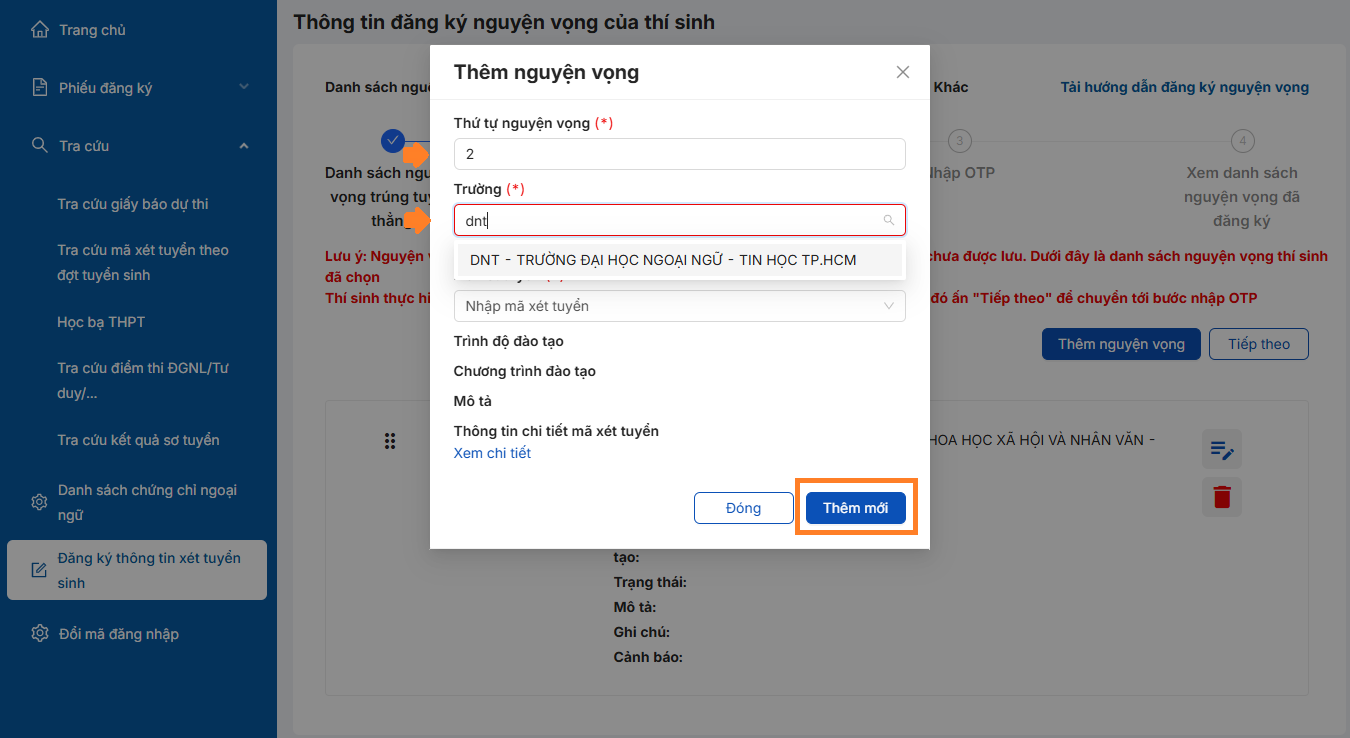Click the edit pencil icon on the wish card
The height and width of the screenshot is (738, 1350).
(x=1222, y=450)
